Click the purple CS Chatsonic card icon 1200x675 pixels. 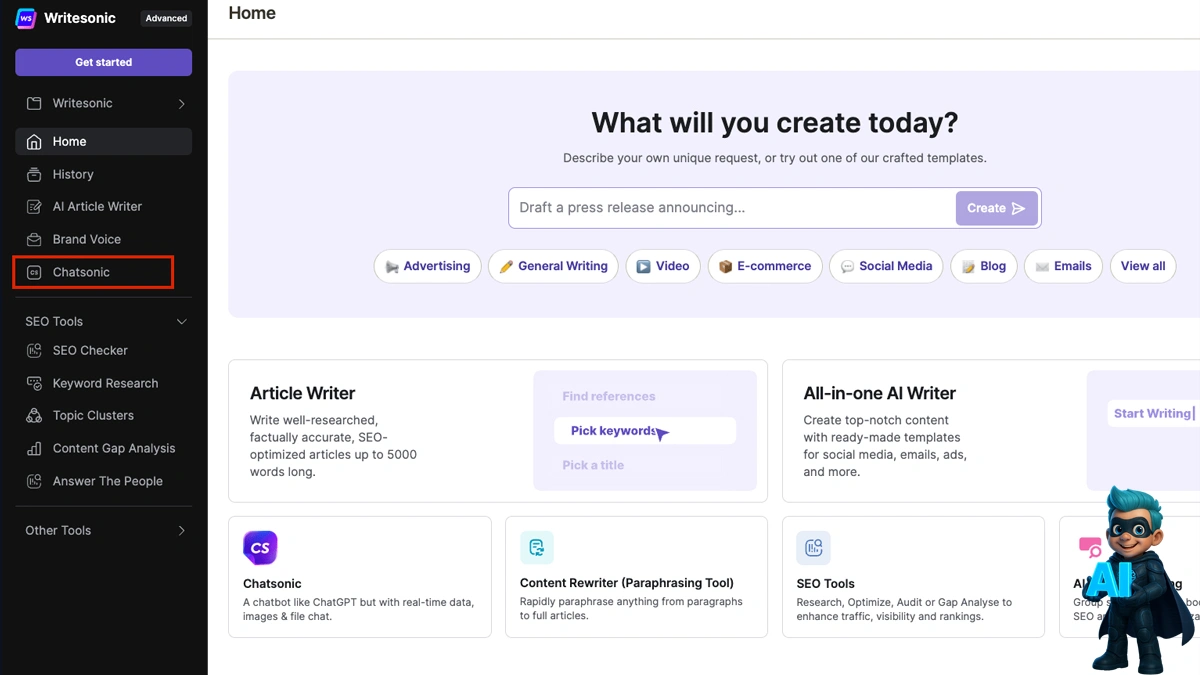point(260,548)
